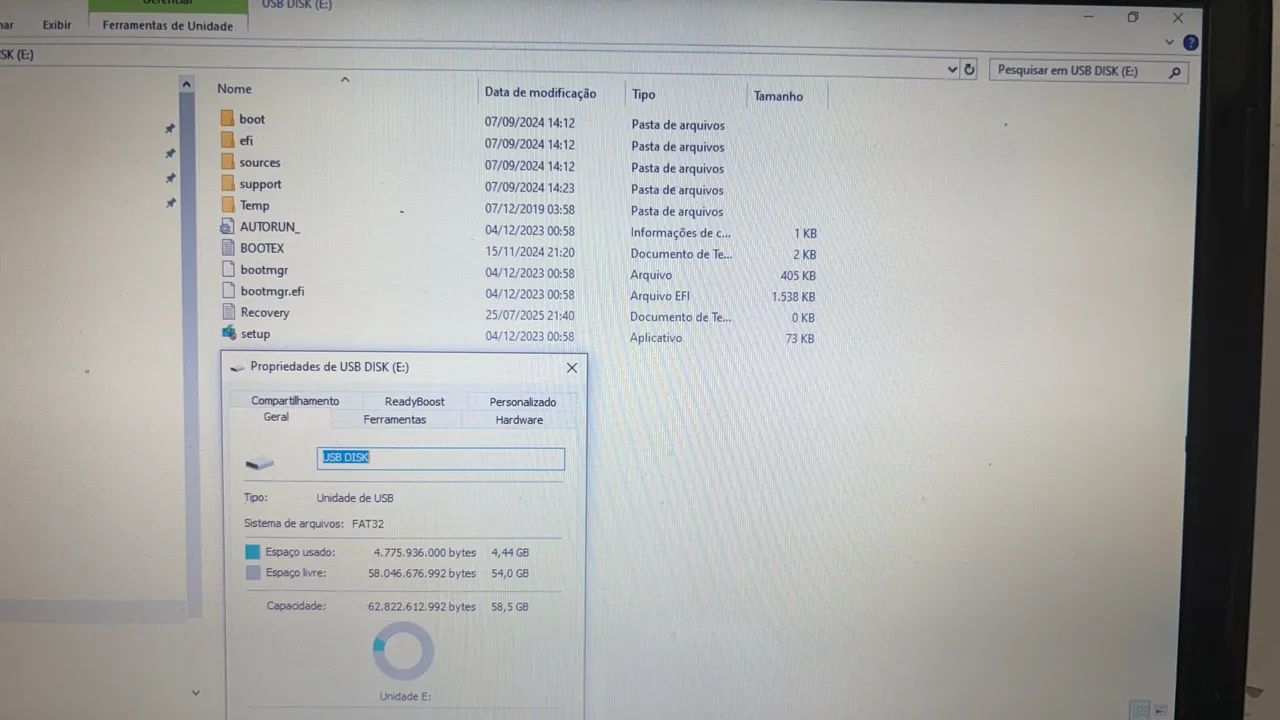Click the date 07/12/2019 03:58 of Temp
Screen dimensions: 1280x720
(530, 210)
